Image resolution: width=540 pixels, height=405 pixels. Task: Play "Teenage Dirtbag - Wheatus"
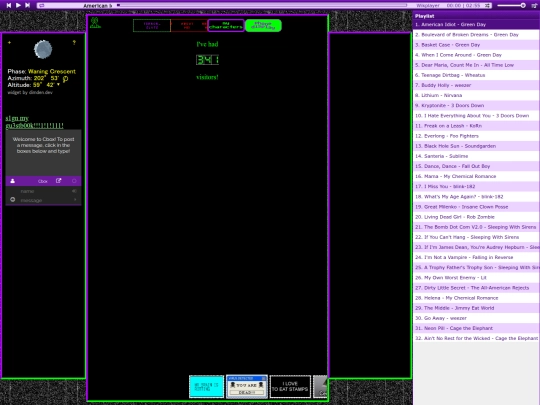pos(476,75)
